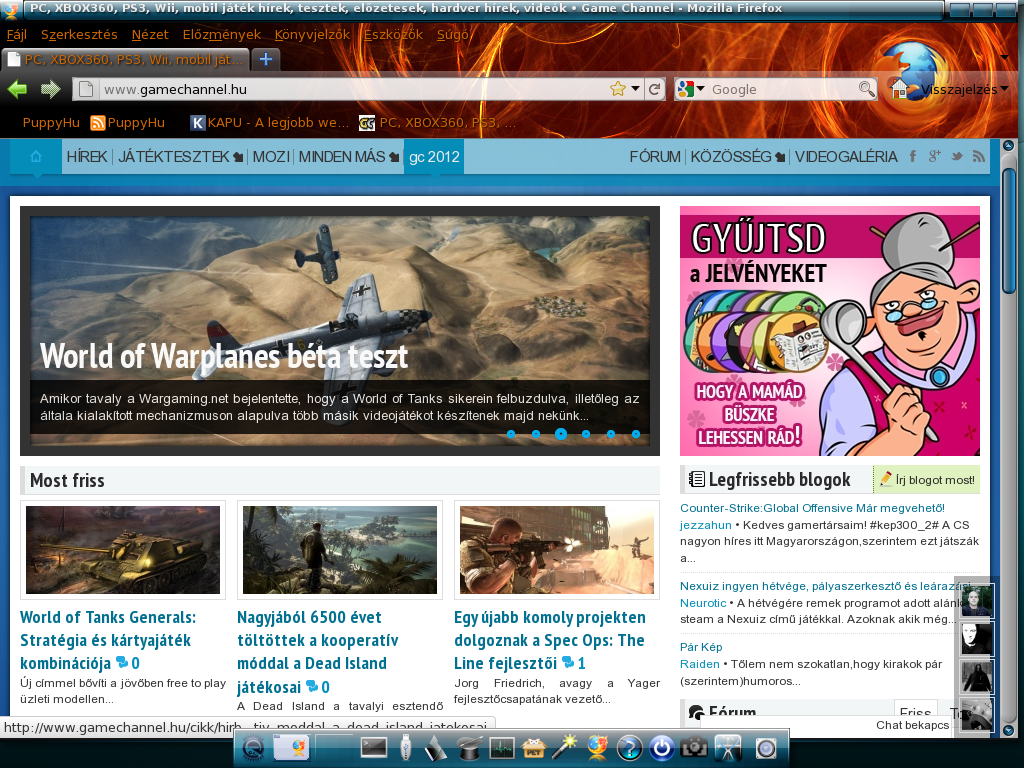Open GameChannel Twitter icon

point(957,156)
